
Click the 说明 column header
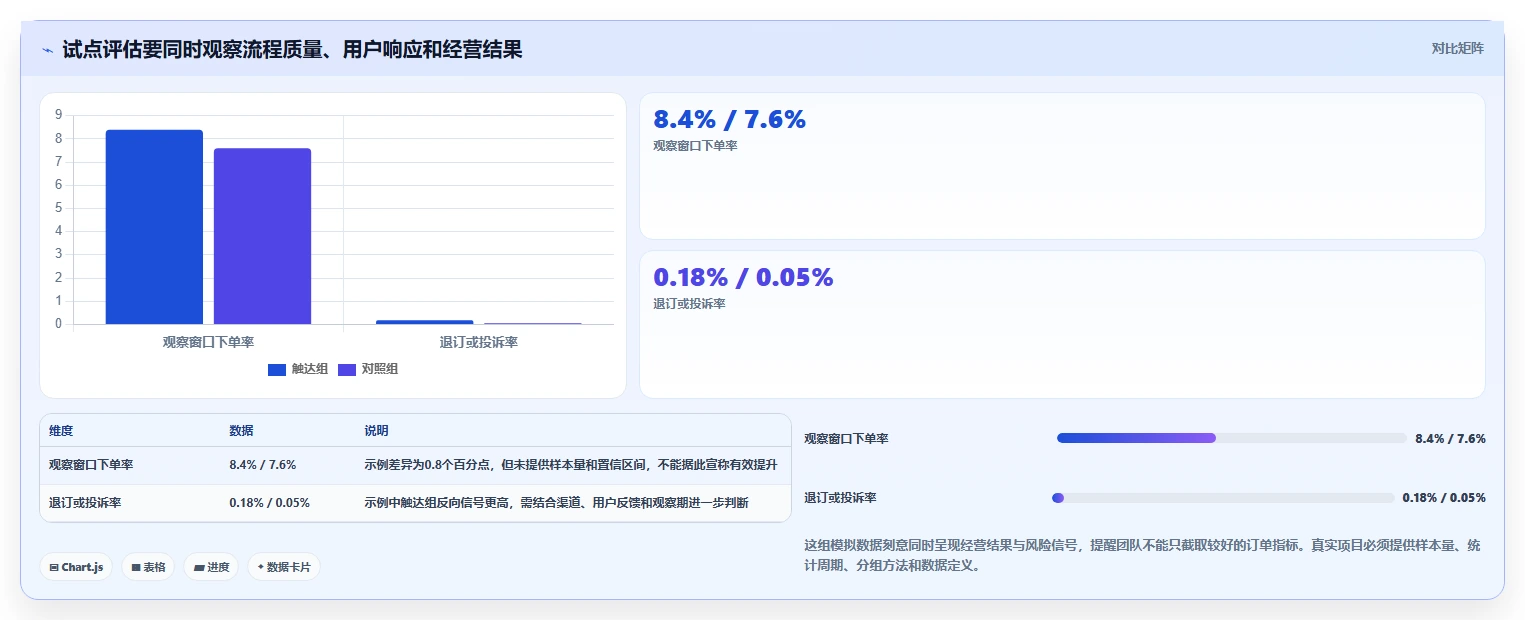pyautogui.click(x=376, y=431)
